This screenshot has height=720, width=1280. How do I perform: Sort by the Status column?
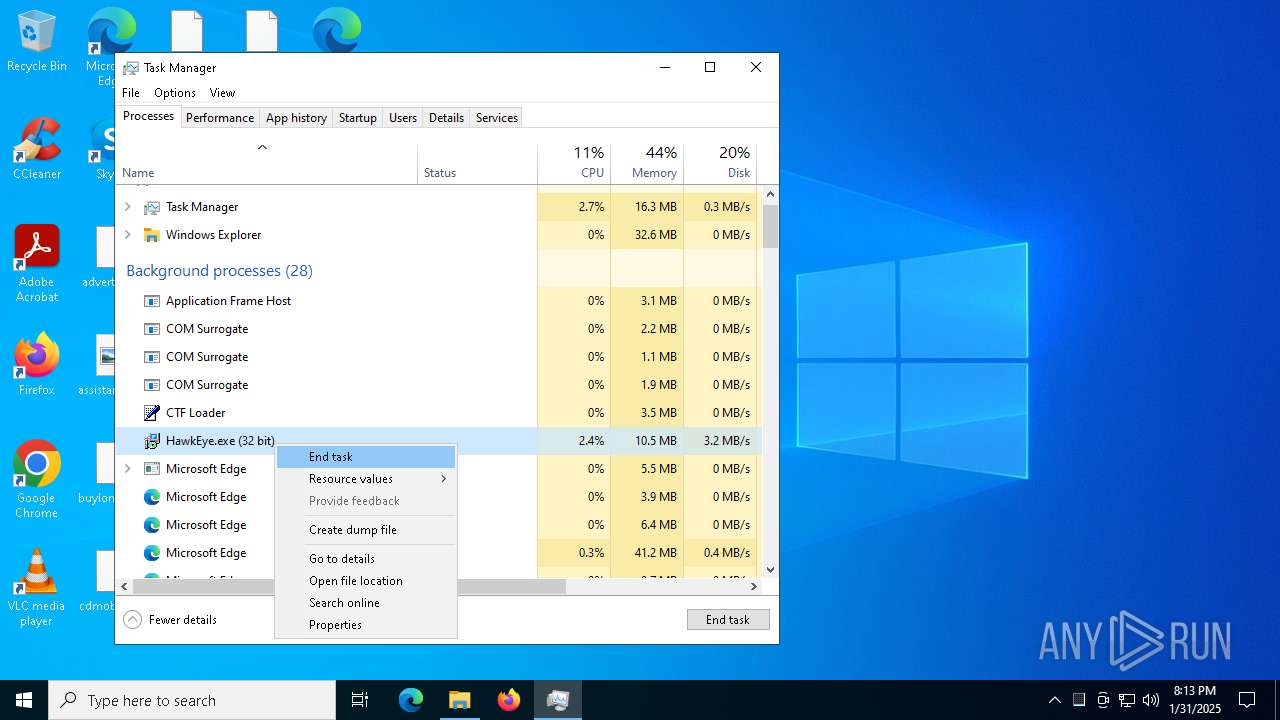477,164
